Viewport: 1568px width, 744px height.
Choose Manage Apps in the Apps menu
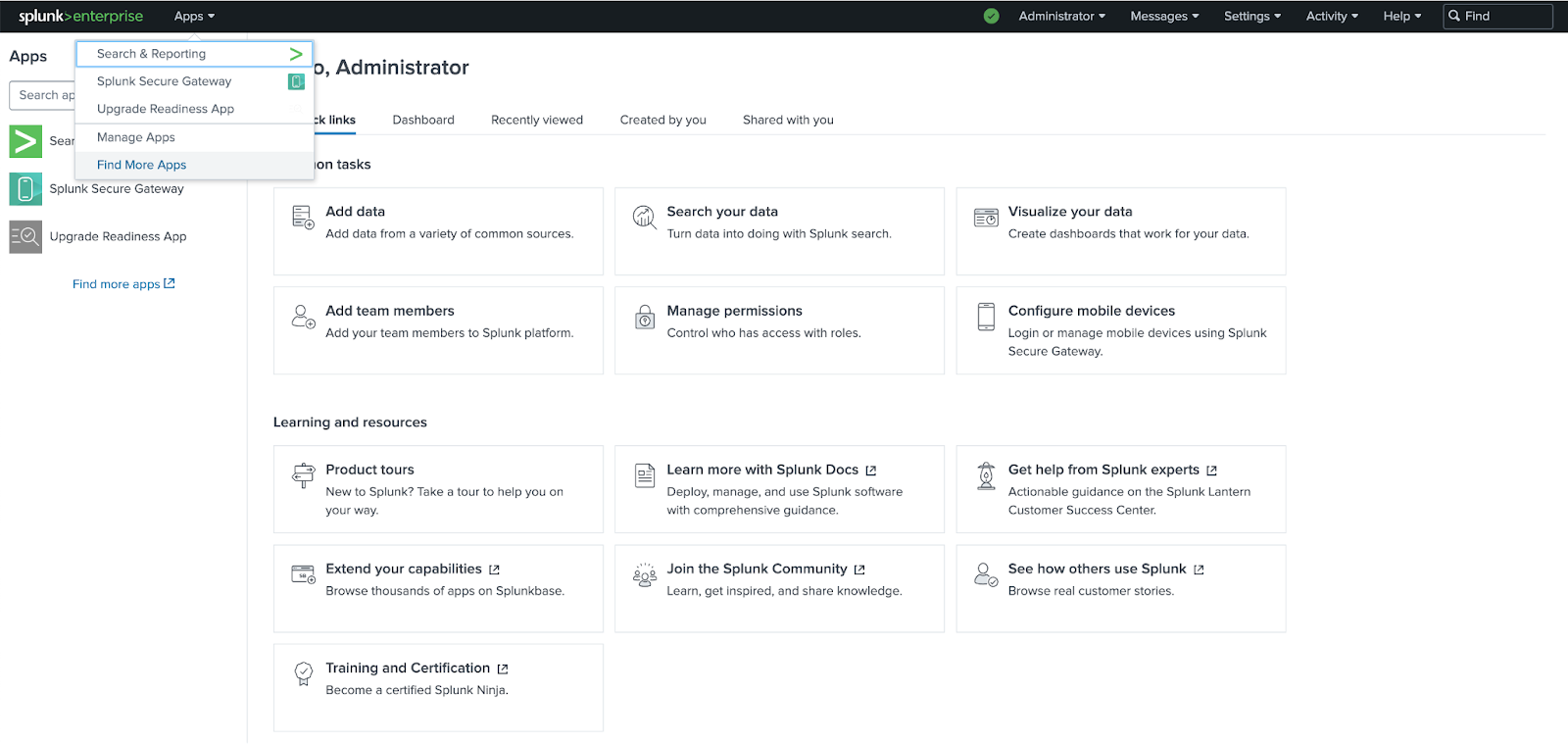tap(136, 137)
